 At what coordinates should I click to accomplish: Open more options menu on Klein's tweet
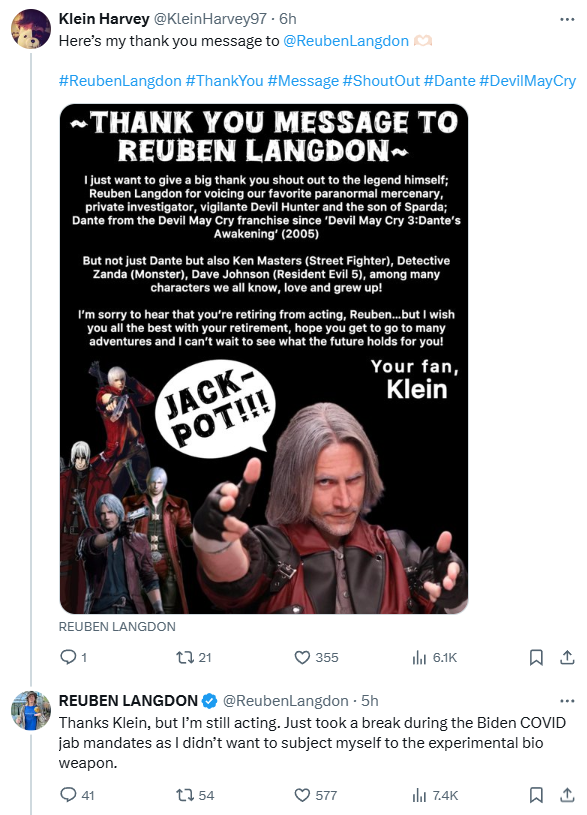pyautogui.click(x=567, y=19)
